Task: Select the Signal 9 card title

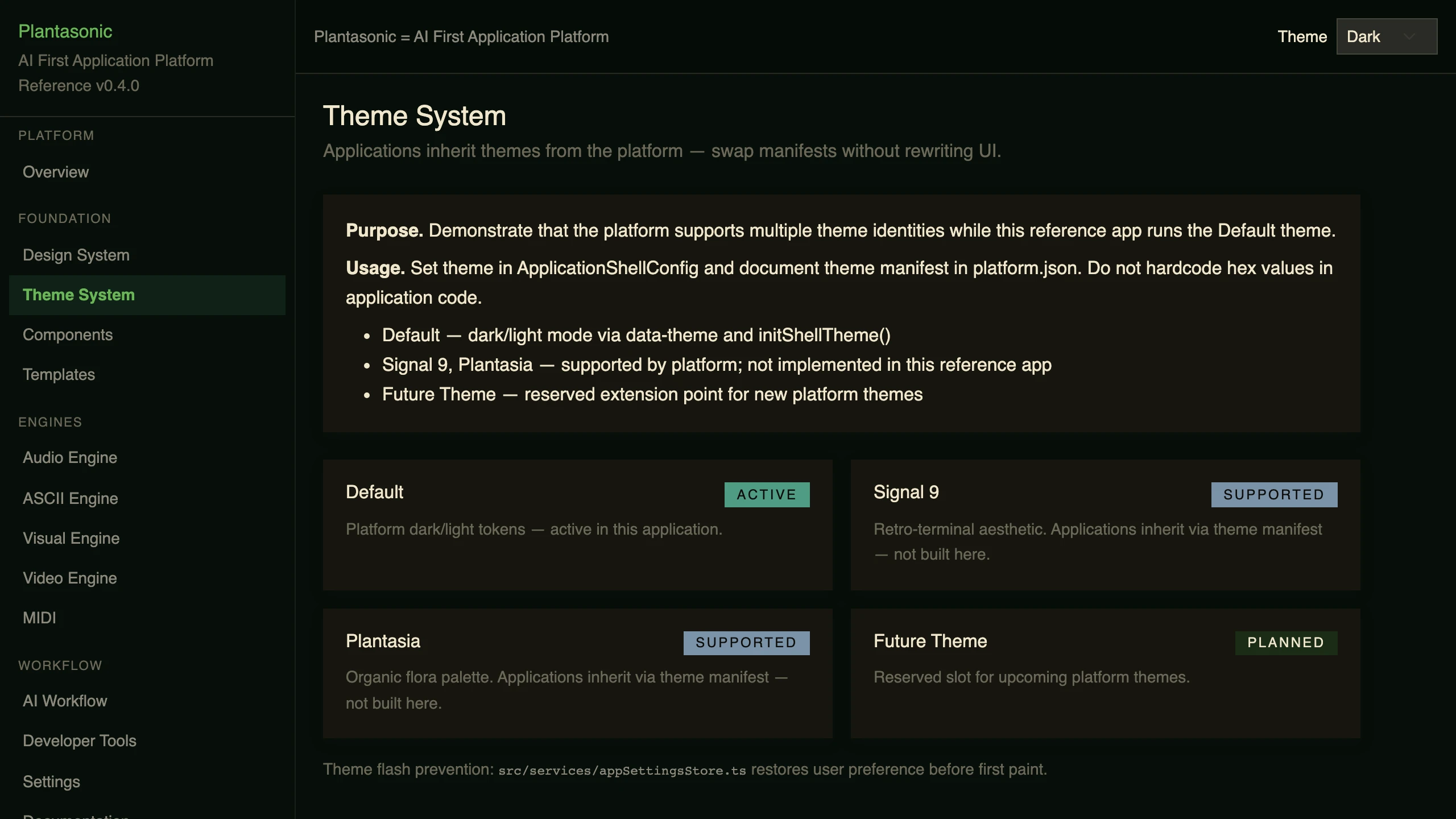Action: pyautogui.click(x=906, y=492)
